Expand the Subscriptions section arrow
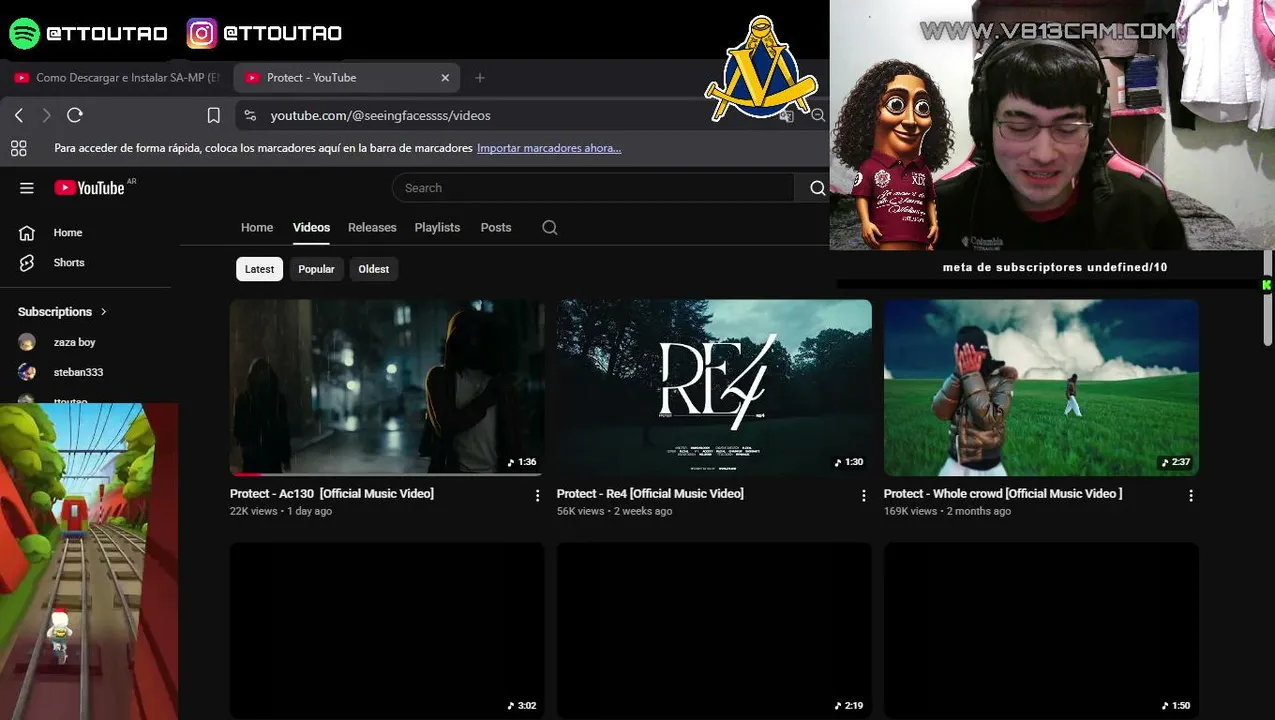Screen dimensions: 1275x720 click(x=103, y=312)
